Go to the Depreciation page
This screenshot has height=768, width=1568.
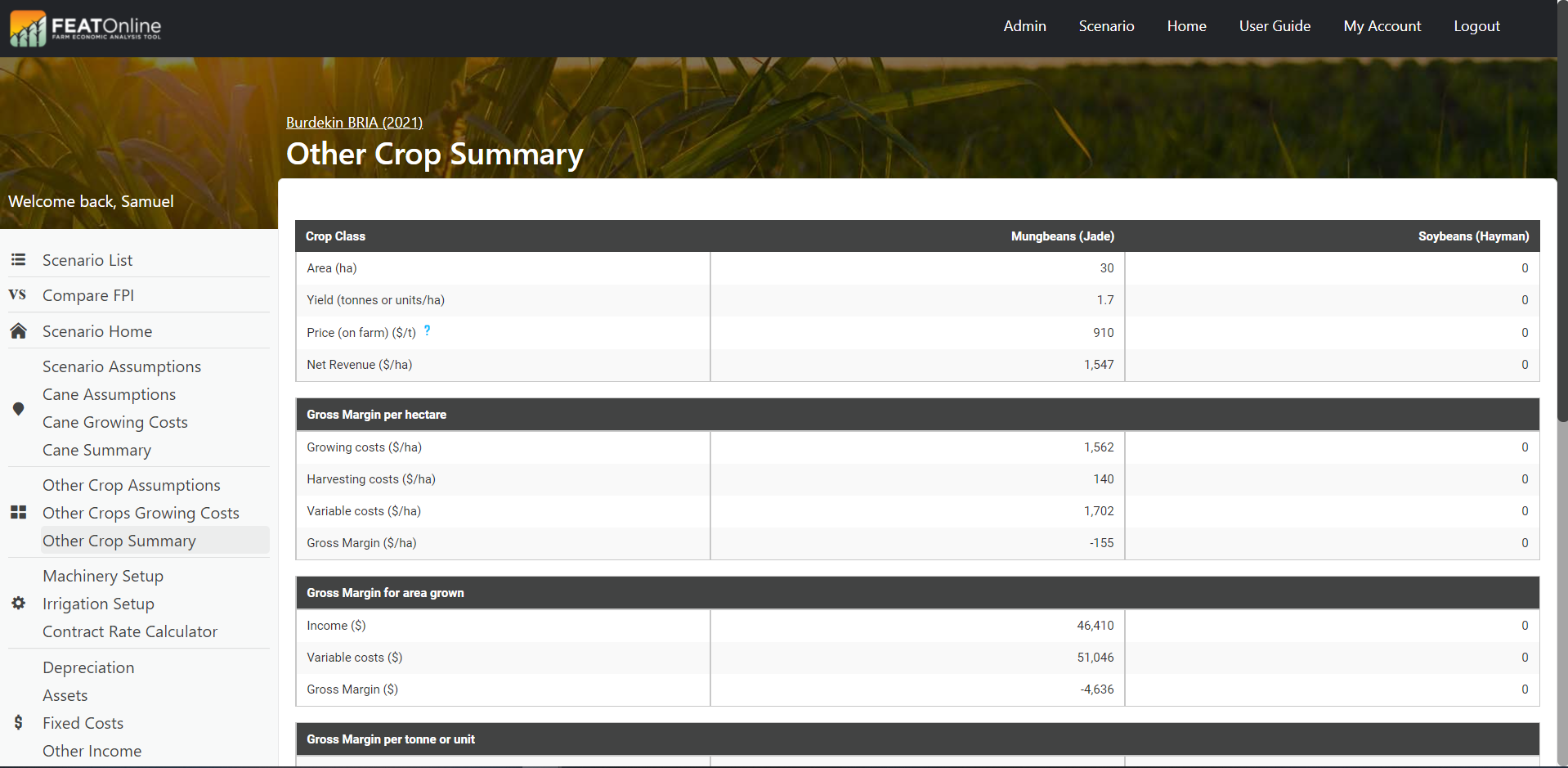coord(88,667)
